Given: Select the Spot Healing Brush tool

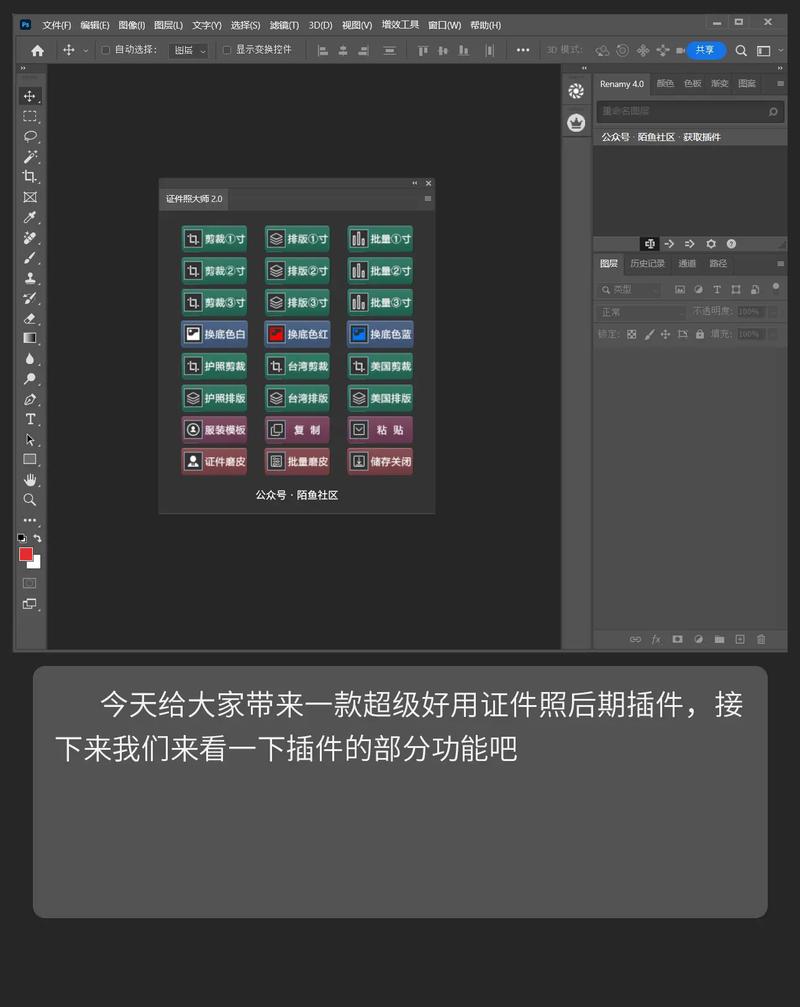Looking at the screenshot, I should [x=30, y=238].
